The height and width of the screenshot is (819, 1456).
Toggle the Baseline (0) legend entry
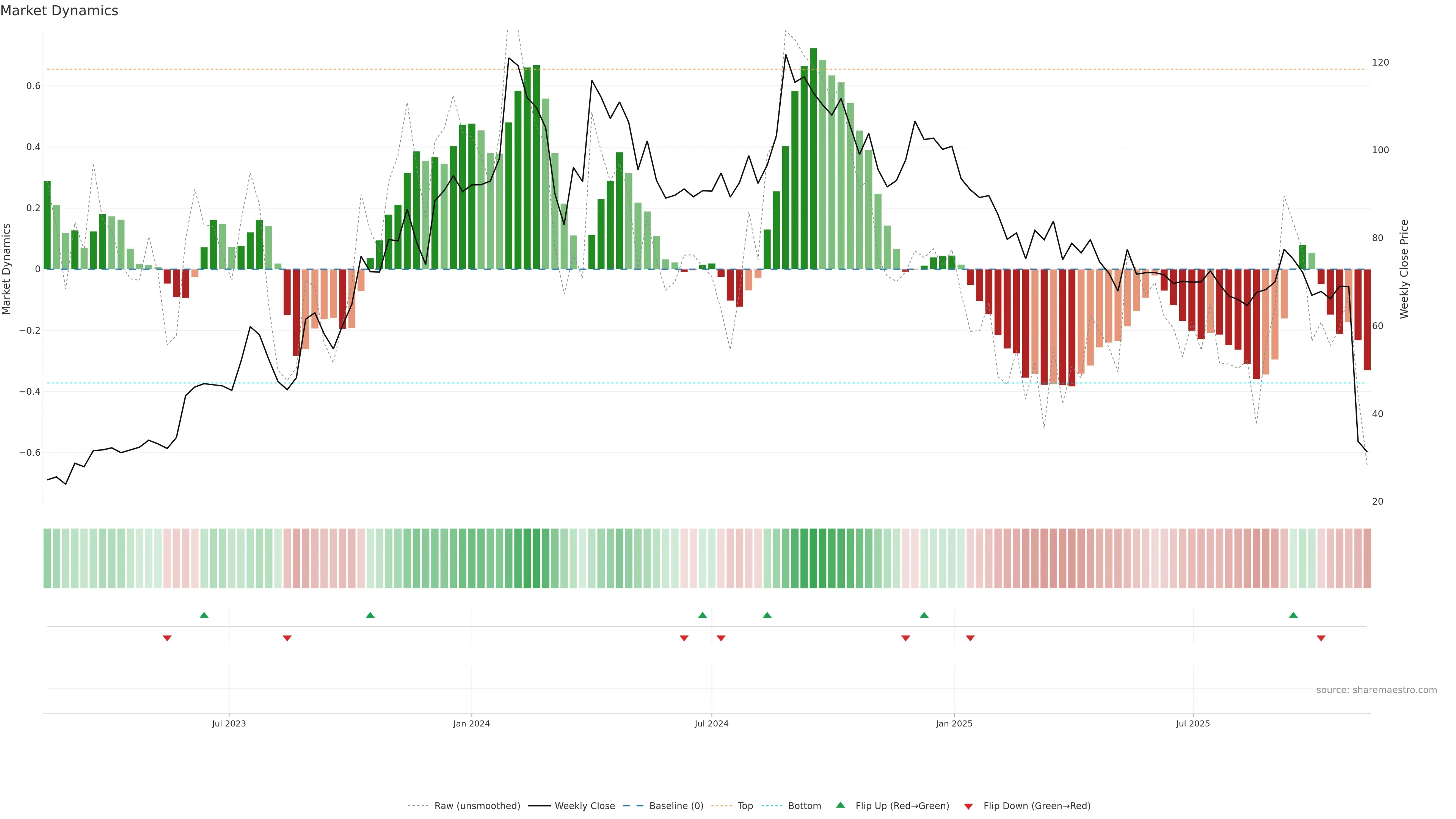pyautogui.click(x=676, y=806)
